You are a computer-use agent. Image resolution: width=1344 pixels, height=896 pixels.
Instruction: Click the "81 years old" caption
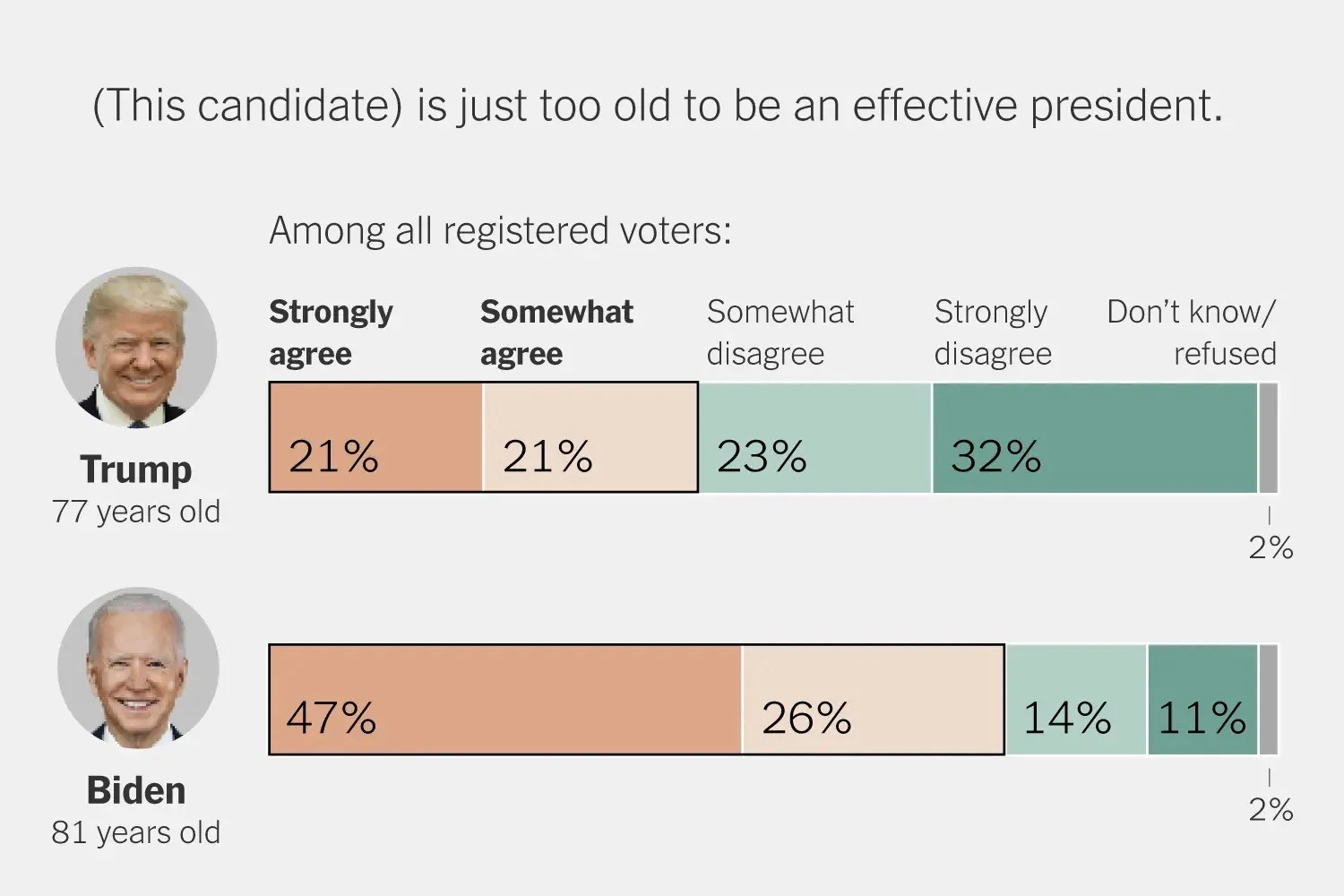[136, 832]
